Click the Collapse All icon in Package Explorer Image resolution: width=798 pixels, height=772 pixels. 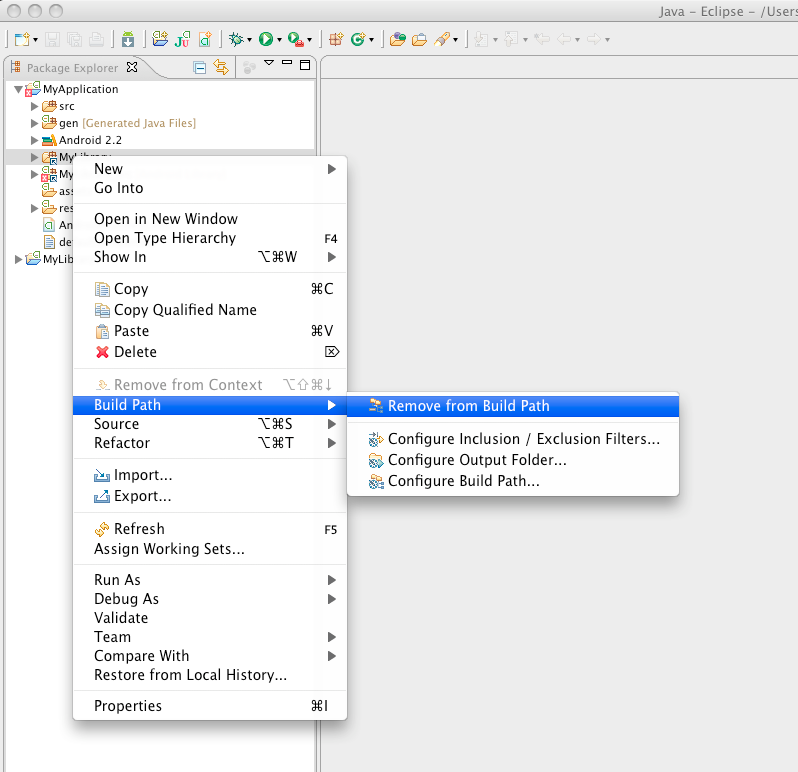tap(200, 67)
